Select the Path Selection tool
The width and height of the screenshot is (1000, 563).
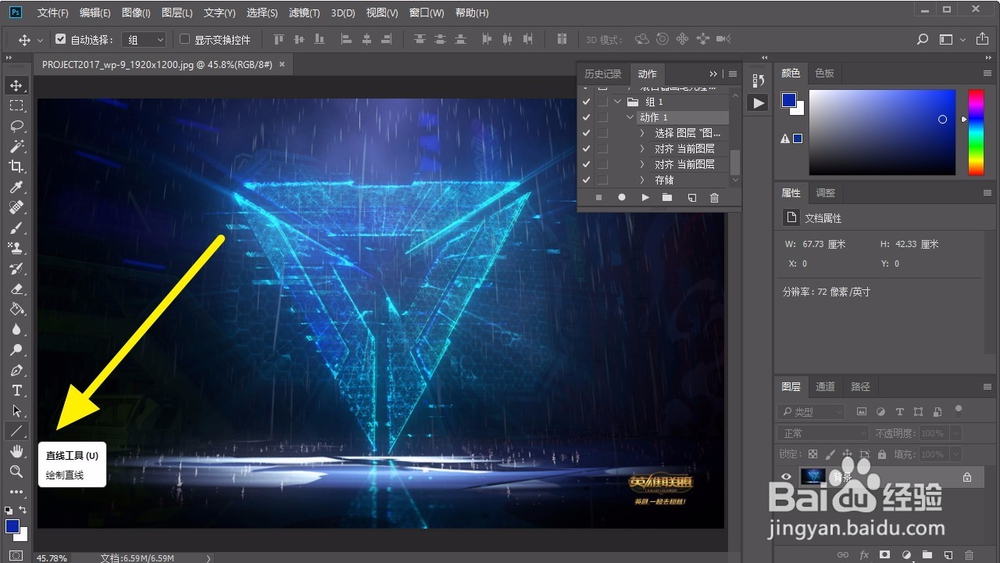click(17, 411)
